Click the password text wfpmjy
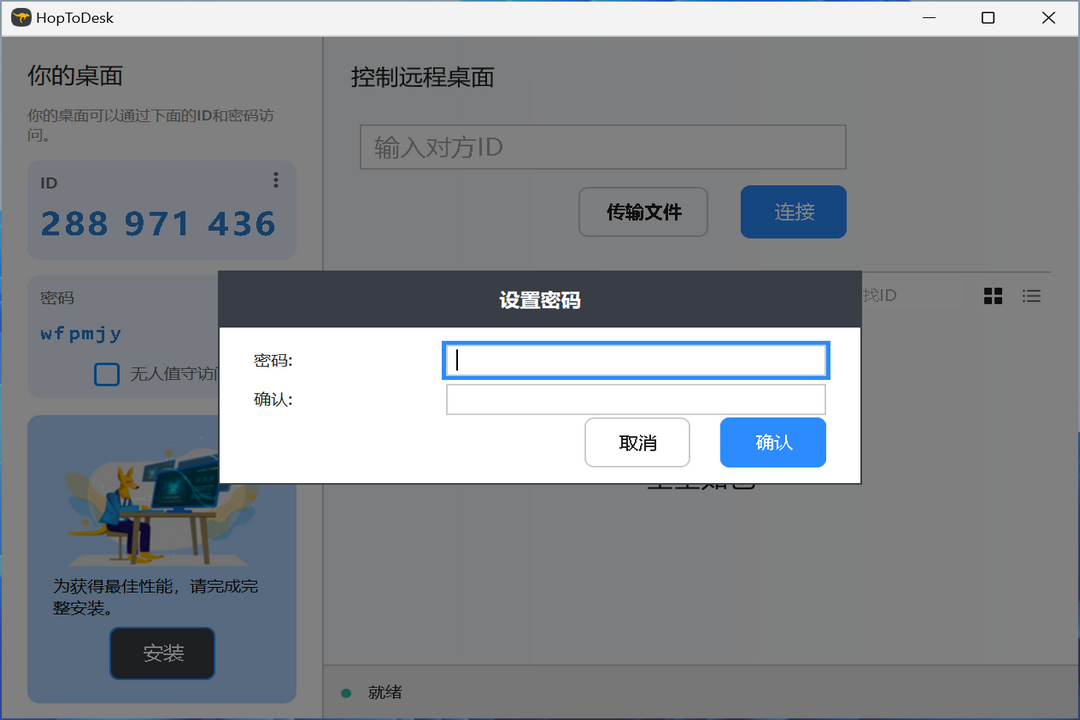The image size is (1080, 720). pyautogui.click(x=80, y=333)
